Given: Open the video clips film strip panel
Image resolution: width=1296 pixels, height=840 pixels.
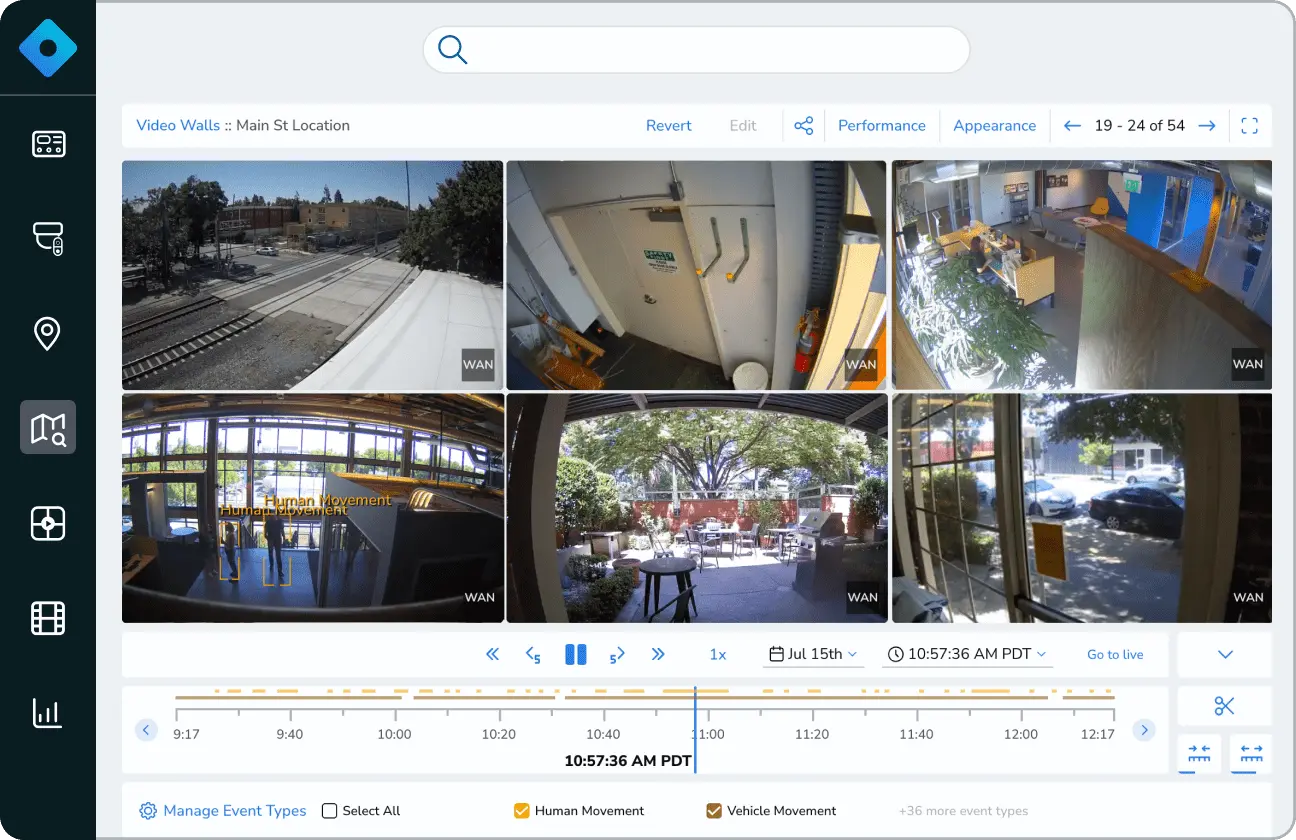Looking at the screenshot, I should click(x=48, y=618).
